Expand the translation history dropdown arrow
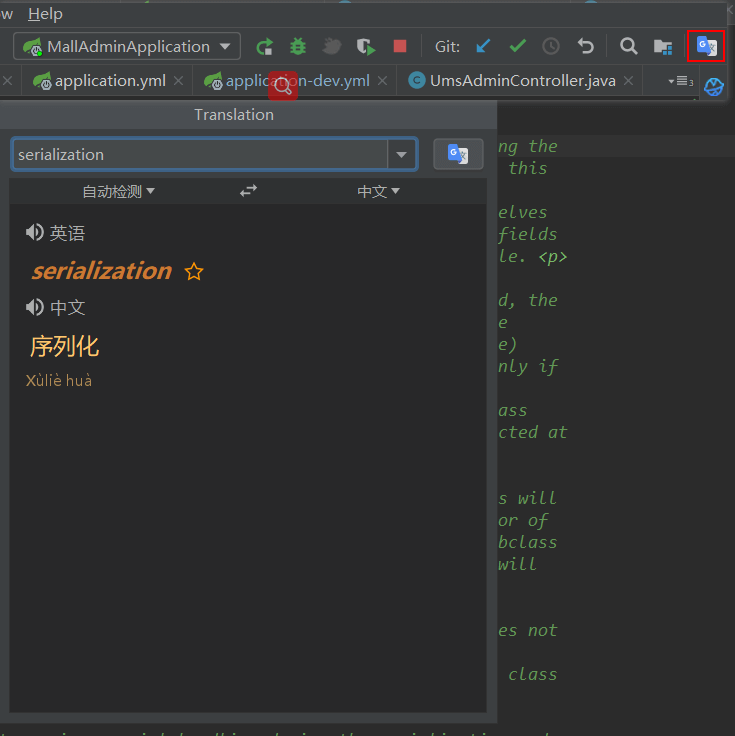735x736 pixels. pyautogui.click(x=401, y=154)
